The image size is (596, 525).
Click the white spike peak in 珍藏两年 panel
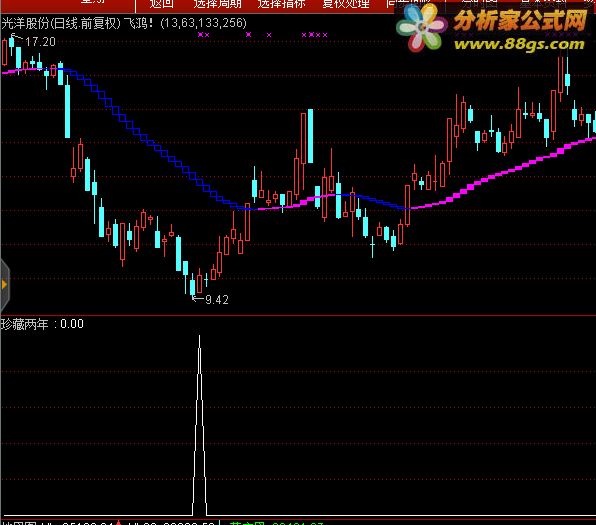(x=200, y=336)
